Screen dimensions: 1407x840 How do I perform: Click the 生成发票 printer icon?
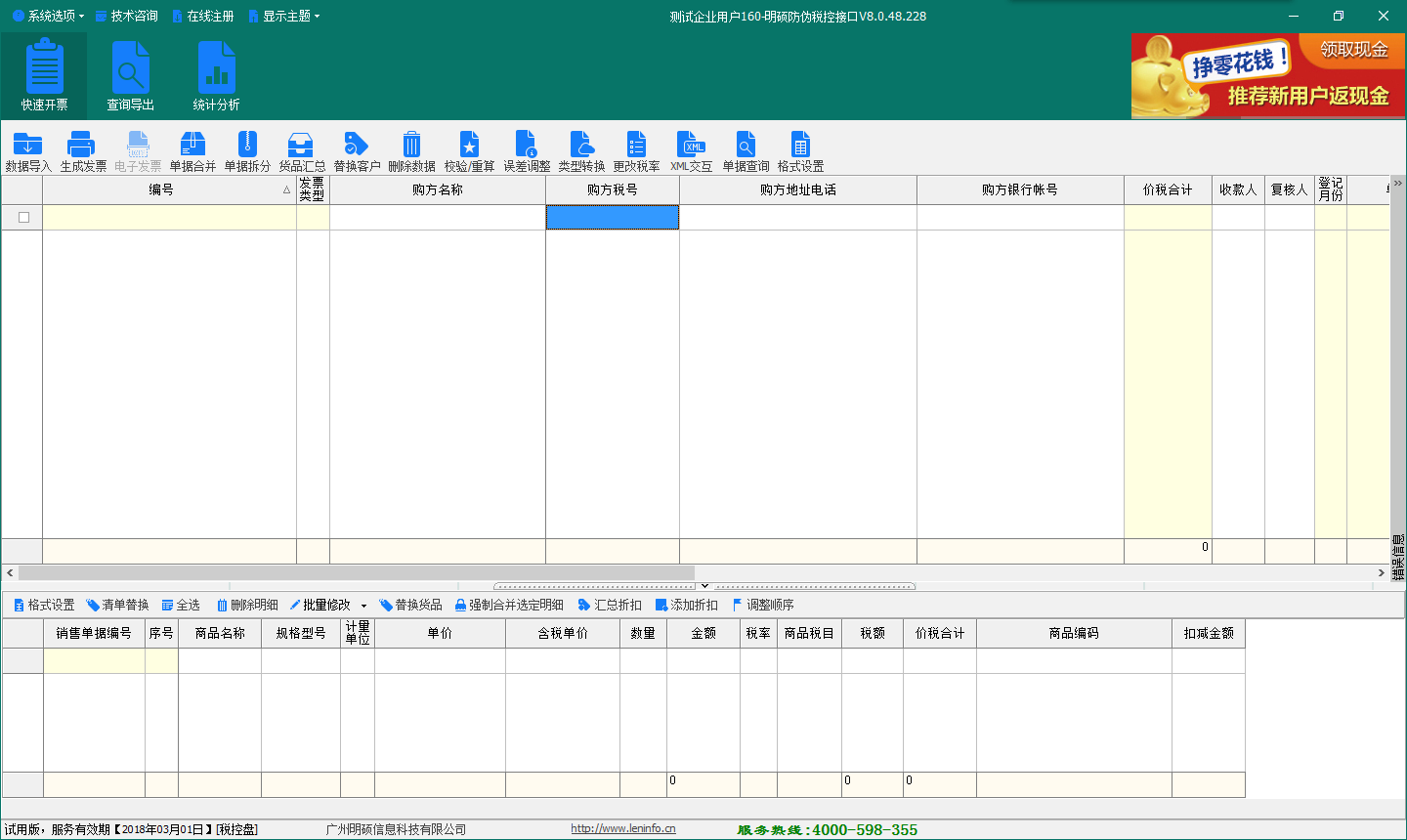[x=82, y=145]
